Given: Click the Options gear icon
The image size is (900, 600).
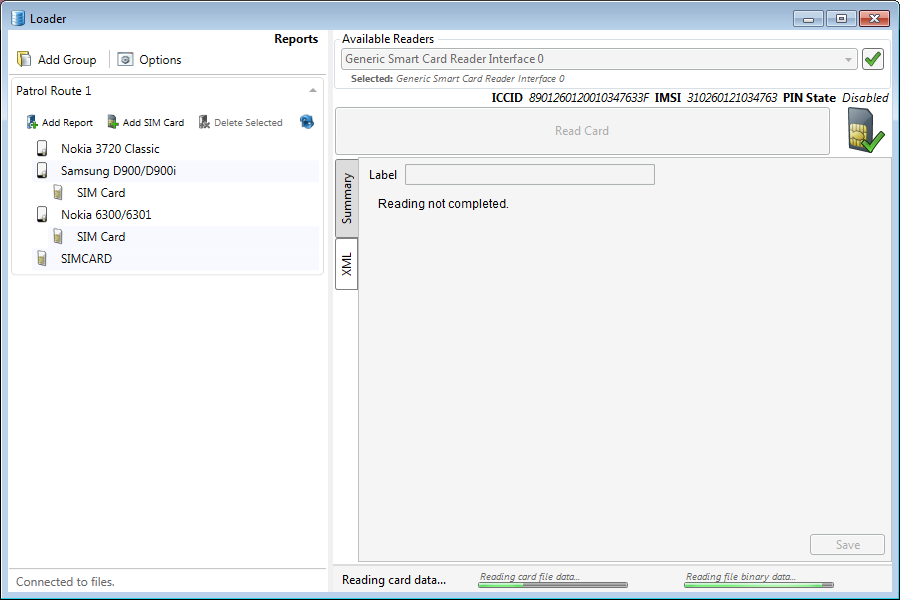Looking at the screenshot, I should (x=125, y=59).
